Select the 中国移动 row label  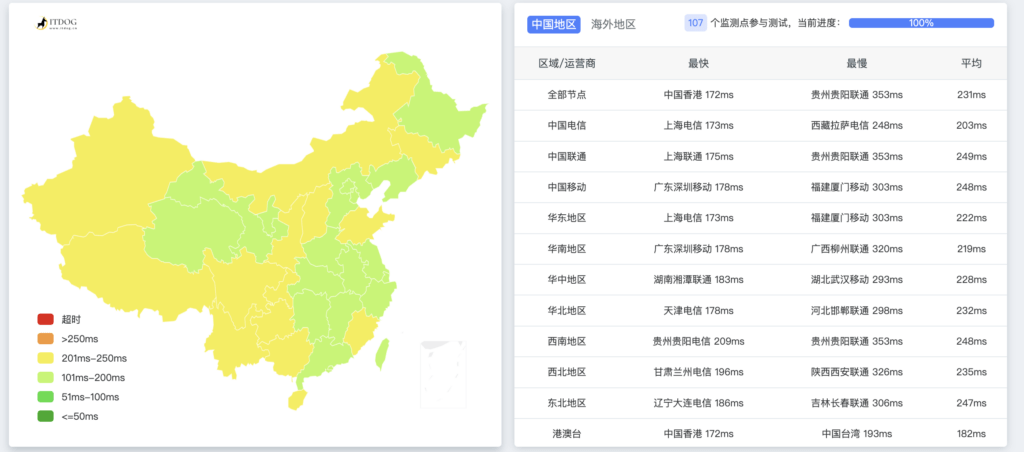coord(567,187)
